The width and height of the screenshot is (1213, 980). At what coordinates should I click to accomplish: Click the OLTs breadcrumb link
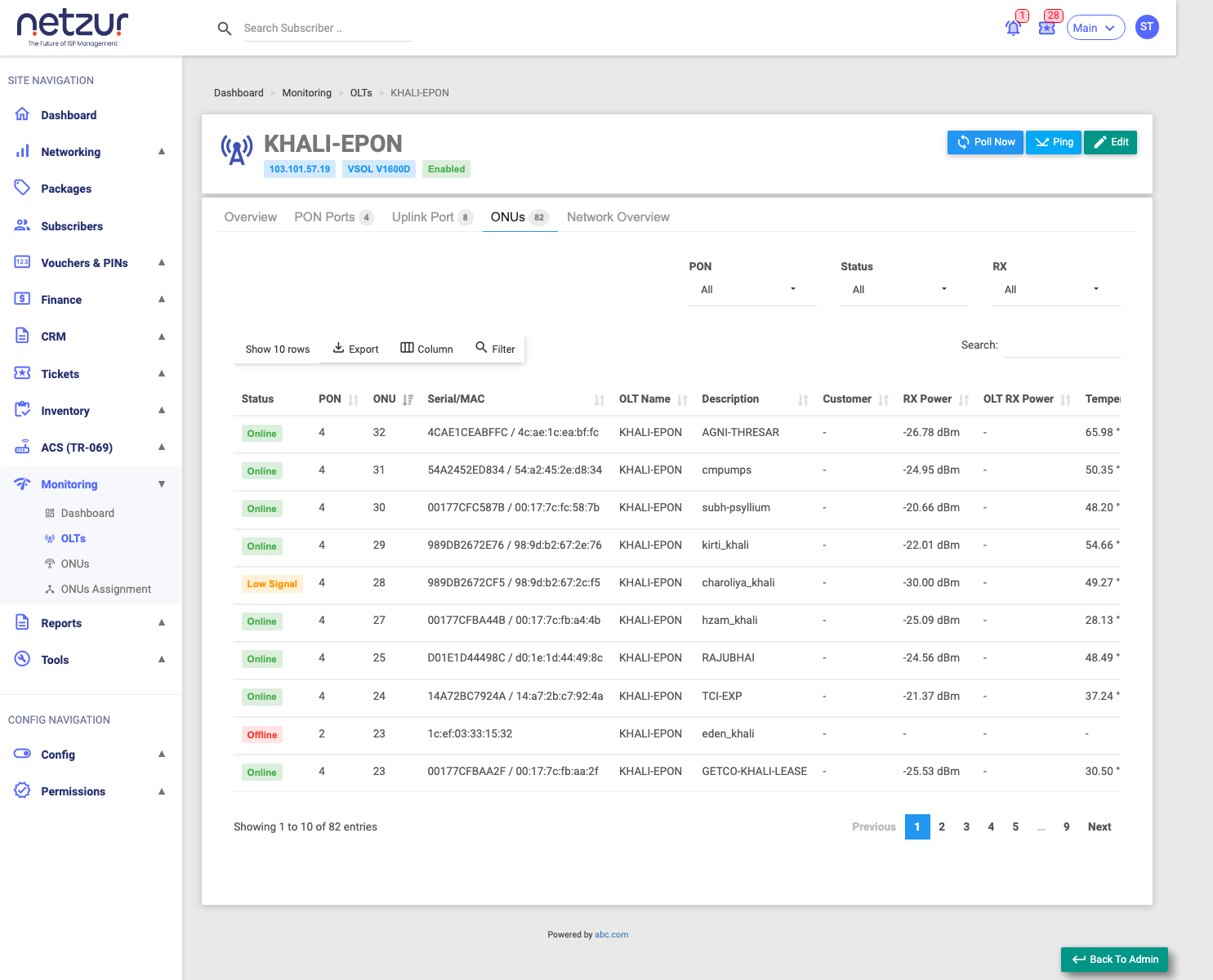pyautogui.click(x=361, y=93)
